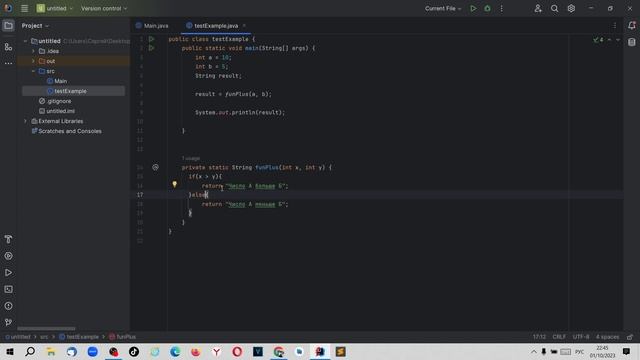The image size is (640, 360).
Task: Open Search Everywhere with the magnifier icon
Action: point(554,8)
